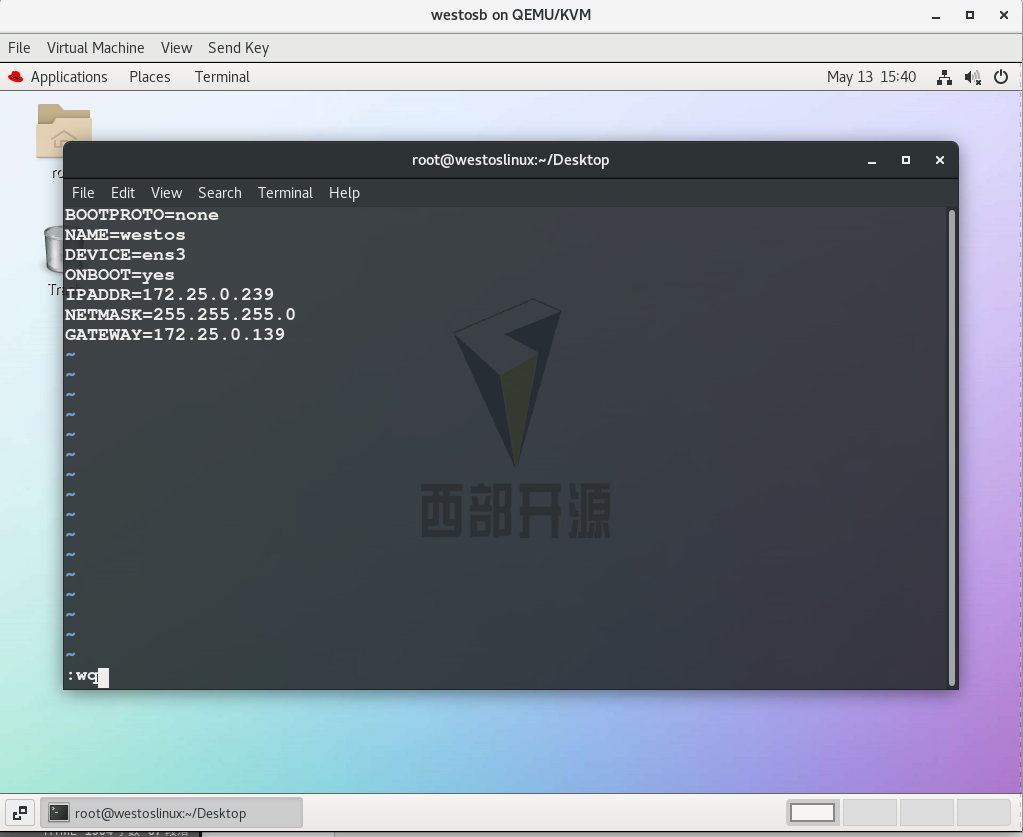This screenshot has height=837, width=1023.
Task: Switch to the first workspace
Action: (x=812, y=813)
